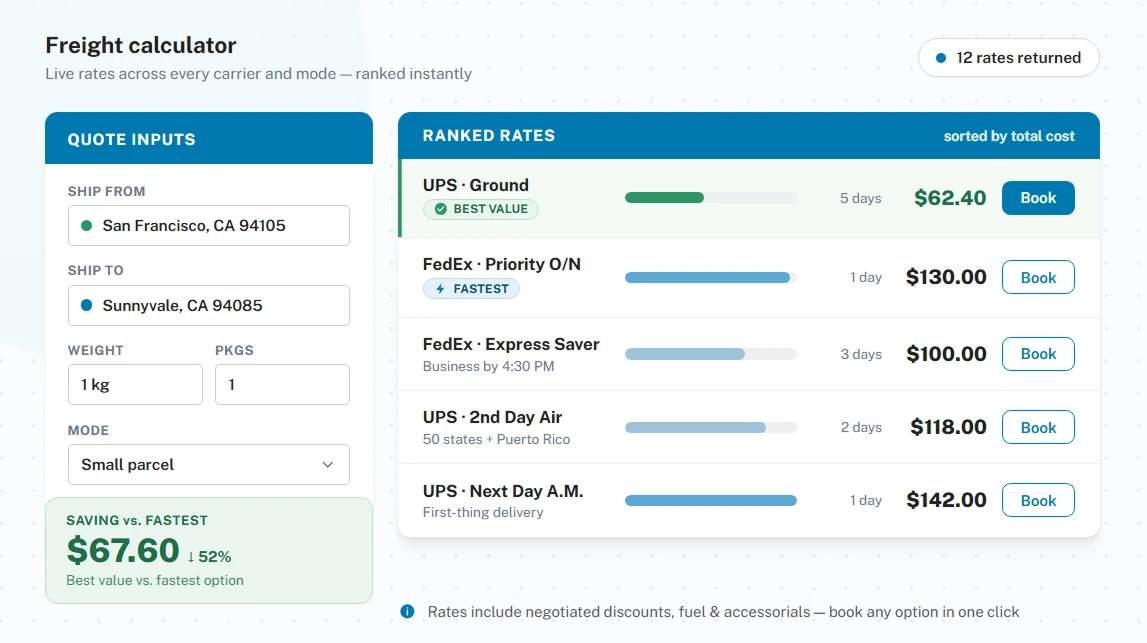This screenshot has height=643, width=1147.
Task: Click the 5 days transit time
Action: tap(860, 198)
